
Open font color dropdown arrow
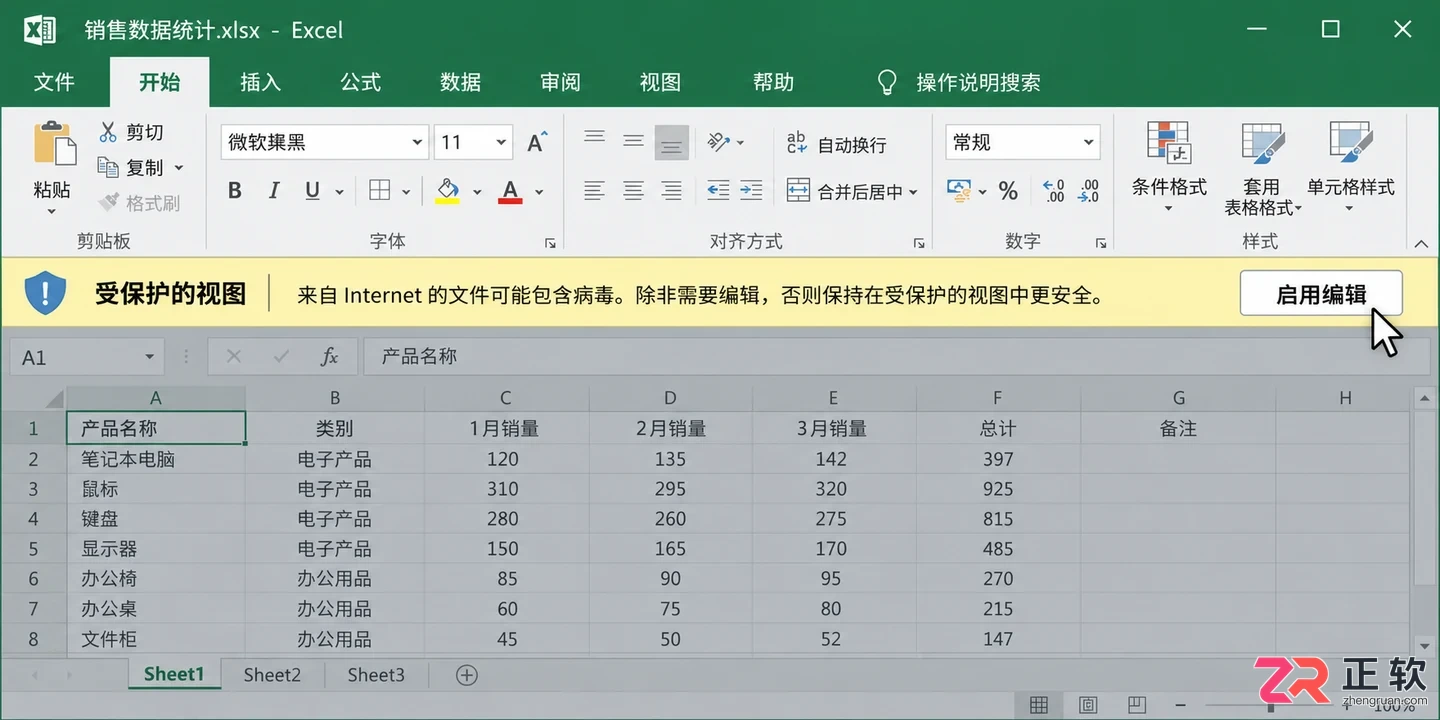point(539,192)
